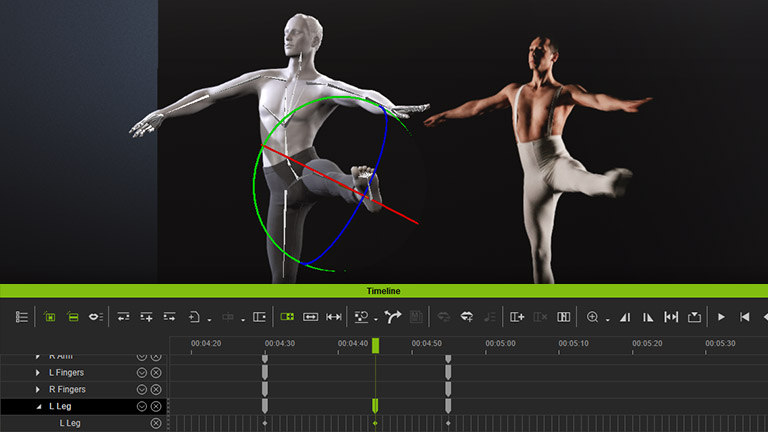Viewport: 768px width, 432px height.
Task: Select the L Leg green keyframe clip
Action: click(376, 406)
